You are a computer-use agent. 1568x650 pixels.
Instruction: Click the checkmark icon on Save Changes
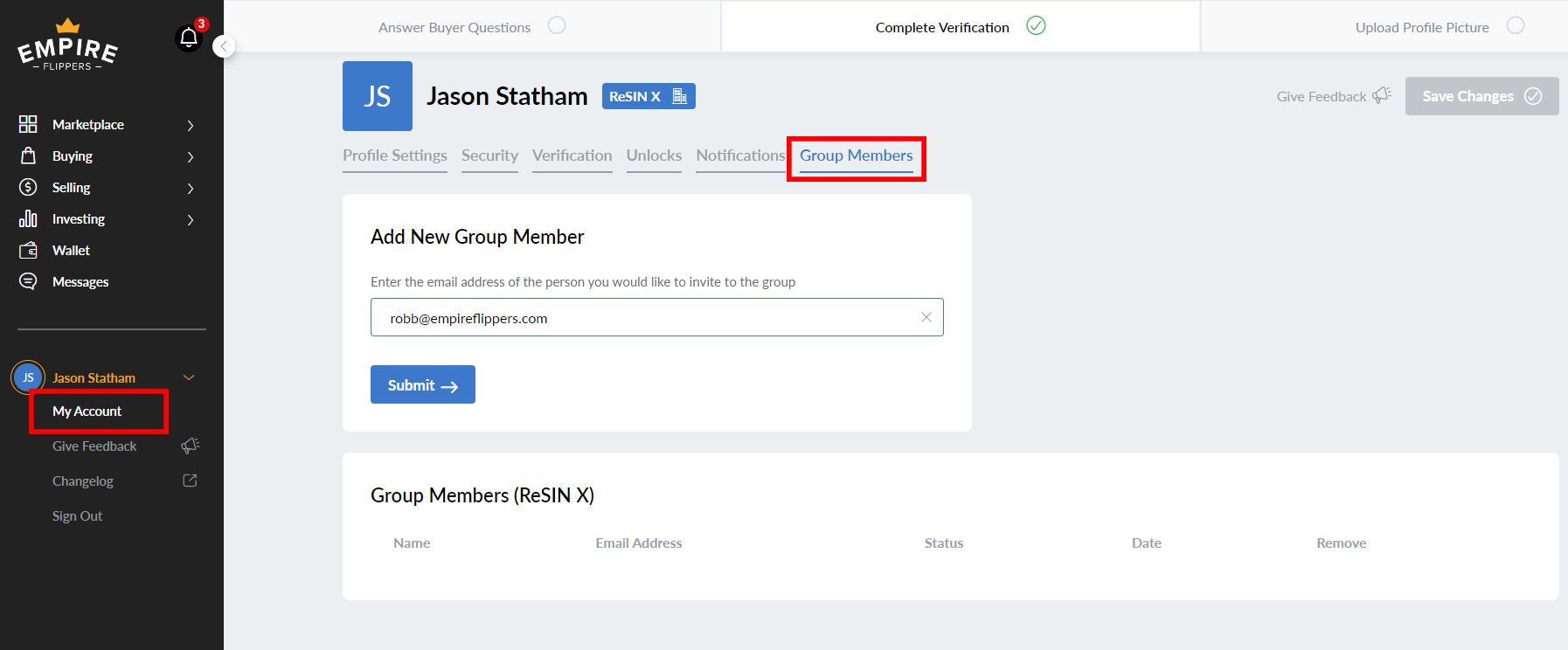[x=1533, y=96]
